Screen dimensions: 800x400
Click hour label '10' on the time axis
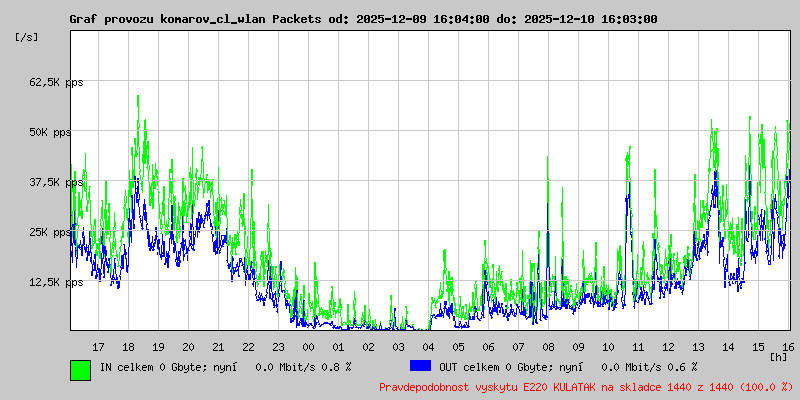pyautogui.click(x=608, y=347)
